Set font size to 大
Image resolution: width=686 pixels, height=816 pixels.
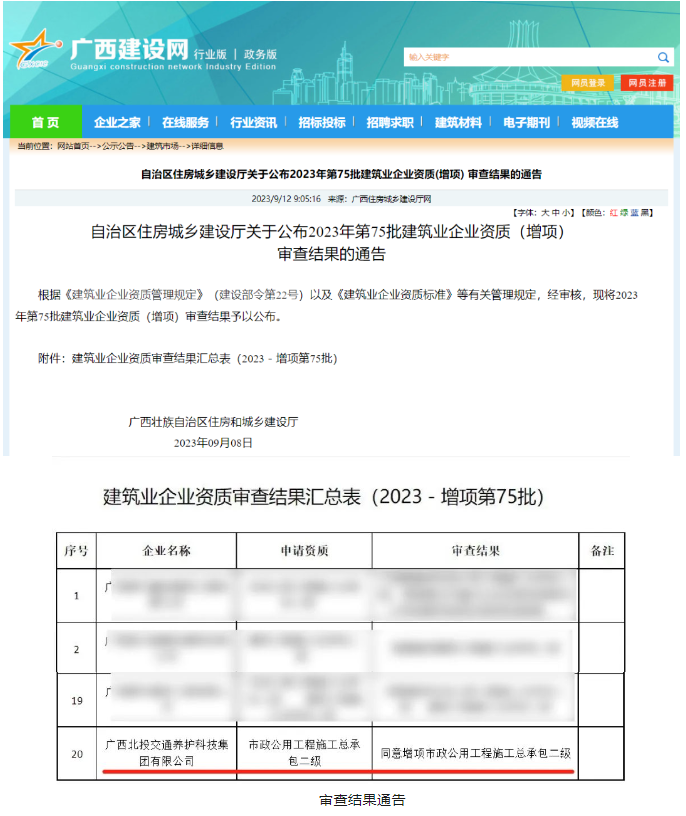tap(546, 212)
